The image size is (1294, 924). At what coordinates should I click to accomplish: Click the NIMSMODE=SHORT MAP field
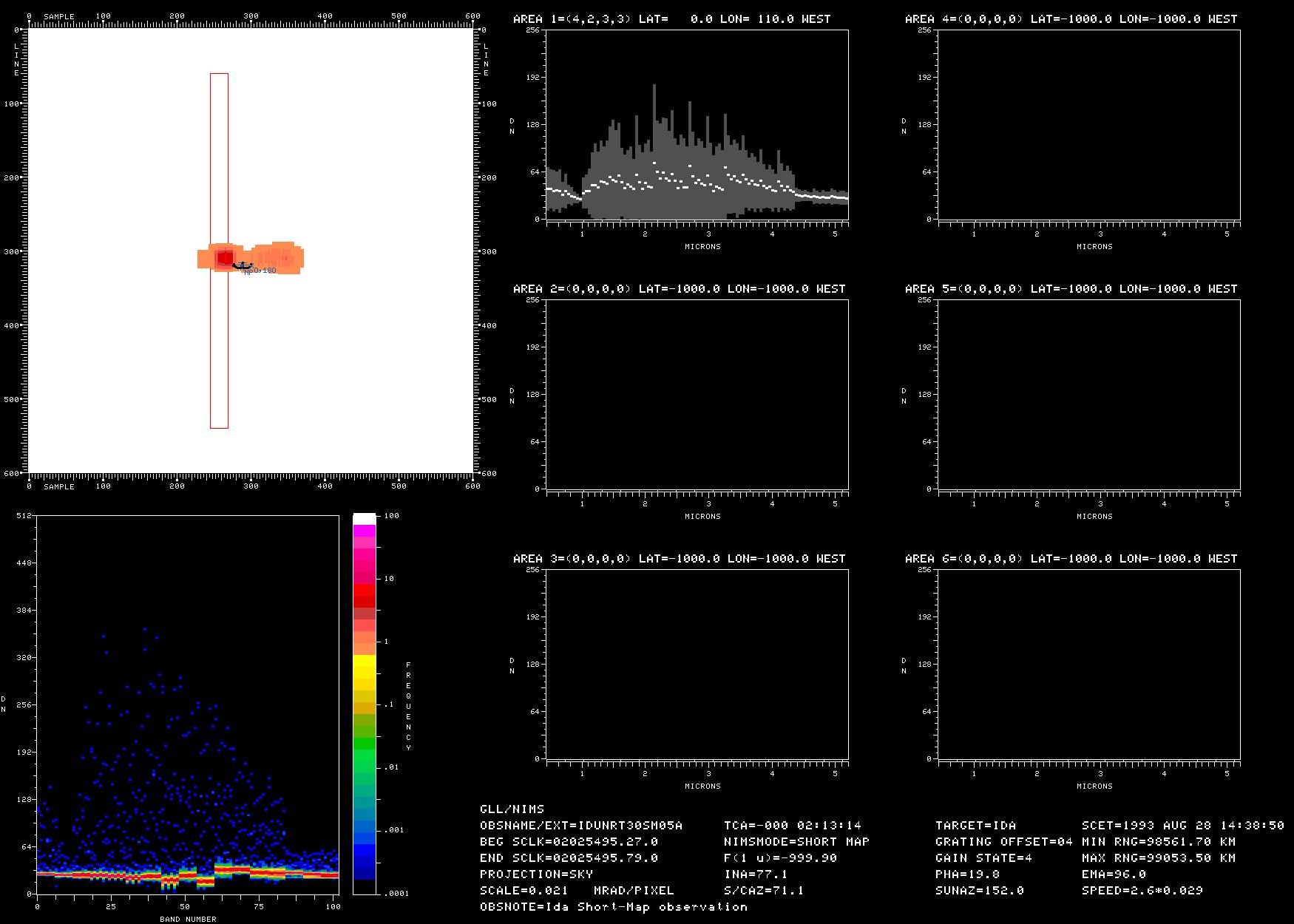click(x=796, y=842)
